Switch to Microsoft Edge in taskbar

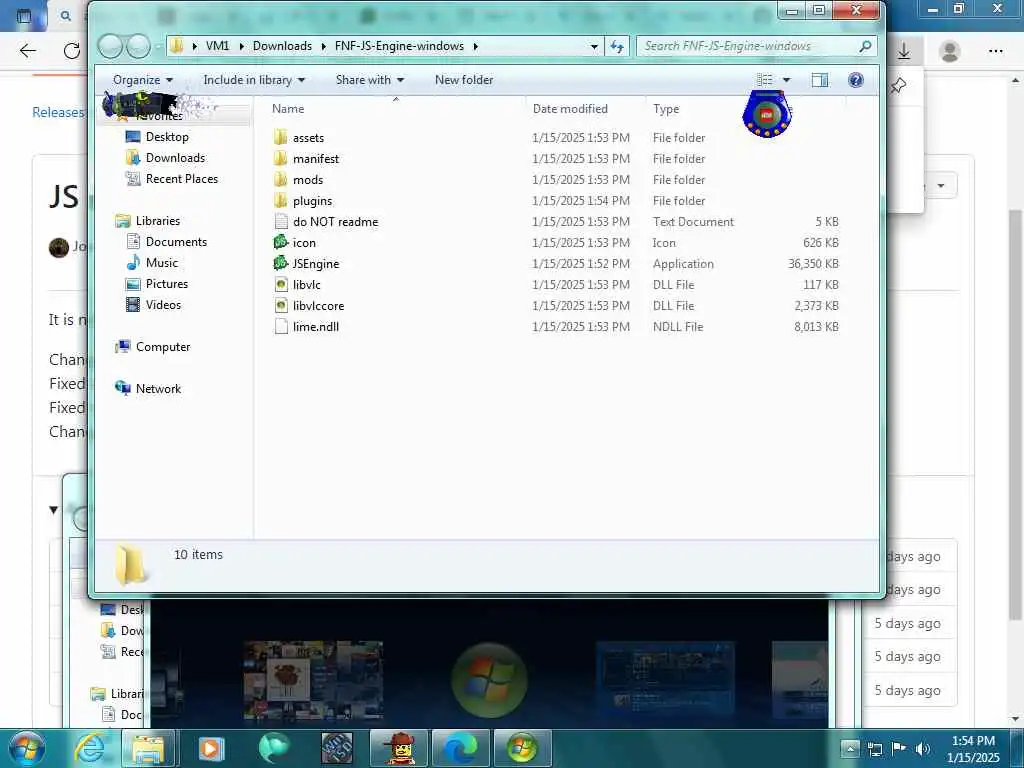(460, 748)
